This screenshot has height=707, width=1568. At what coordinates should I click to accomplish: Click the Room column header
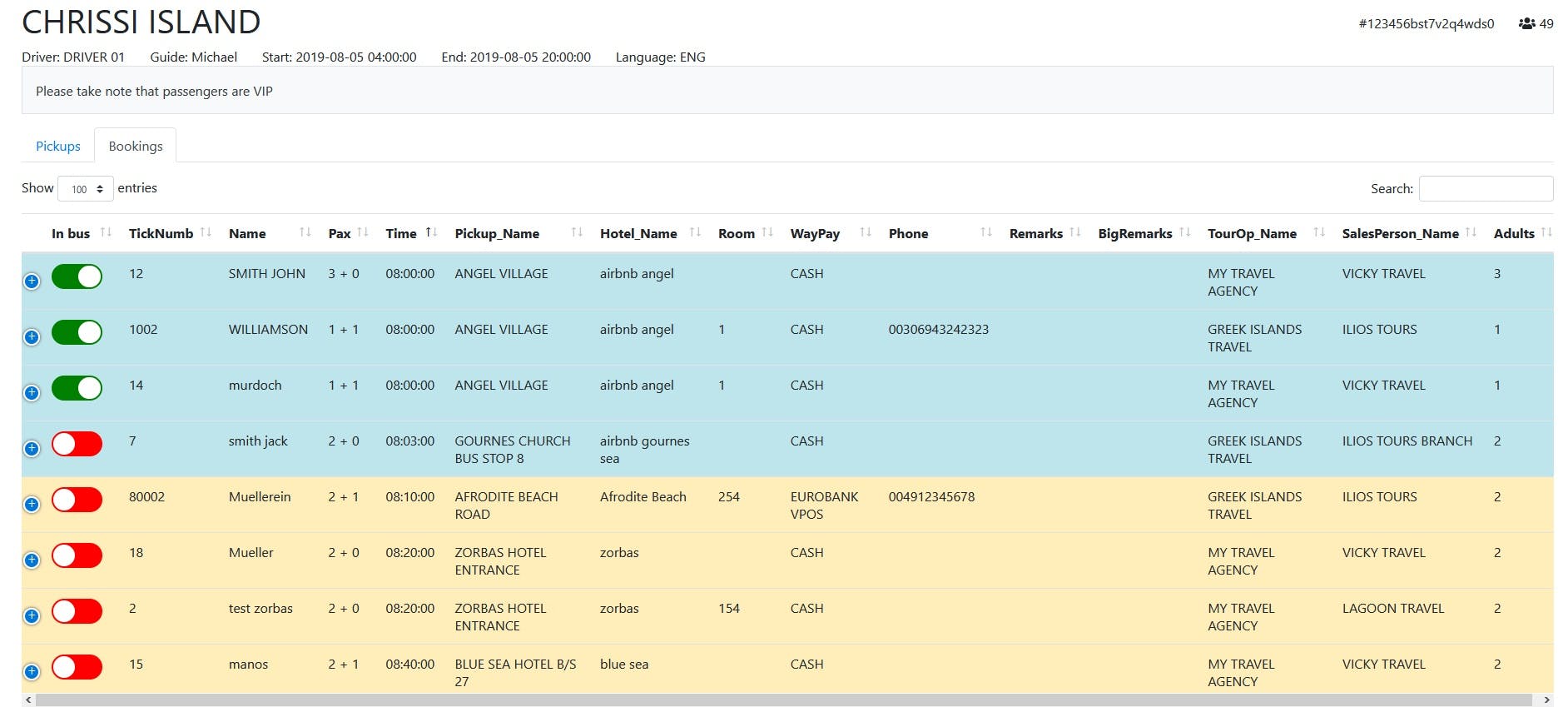click(x=736, y=234)
